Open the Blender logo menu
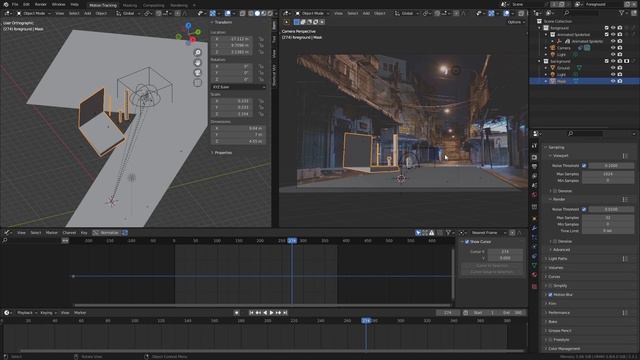 click(6, 4)
